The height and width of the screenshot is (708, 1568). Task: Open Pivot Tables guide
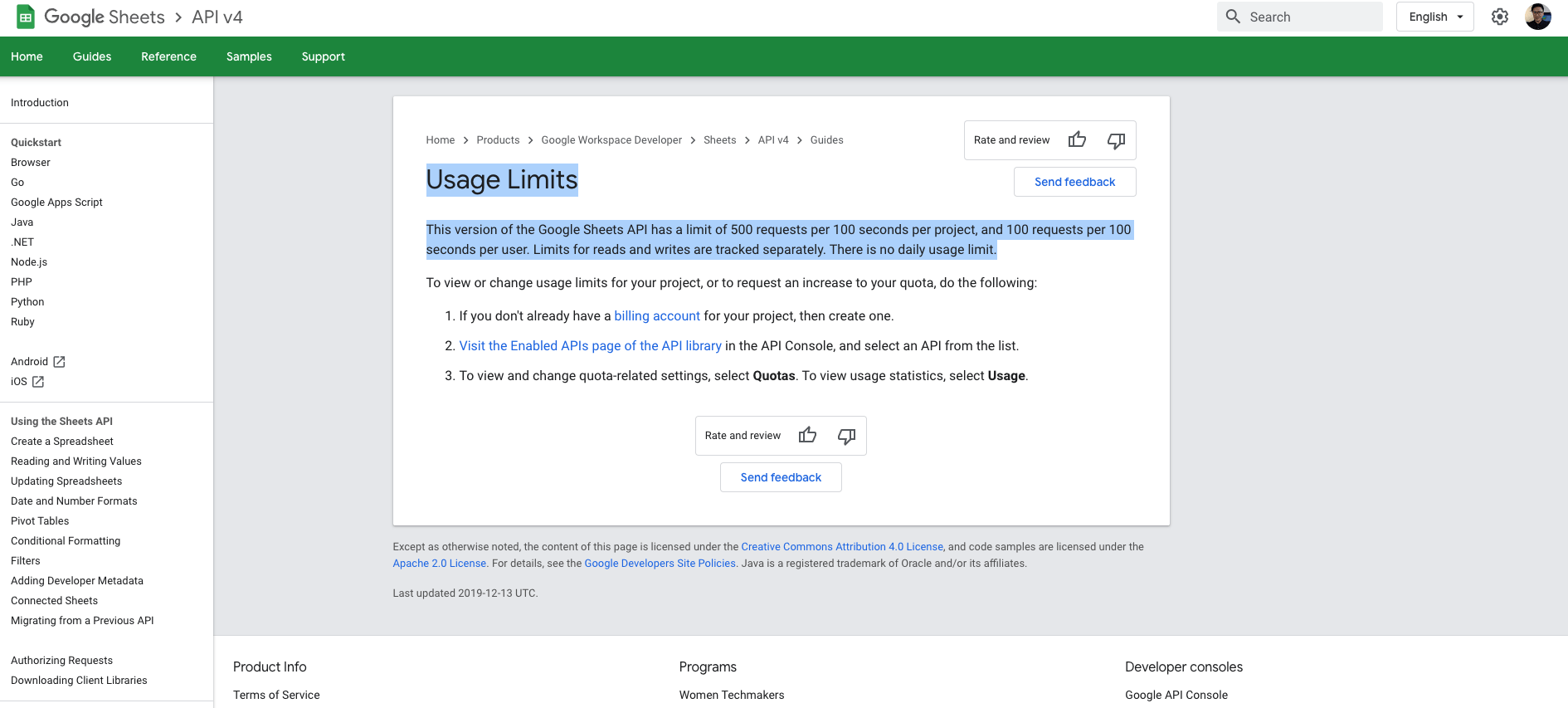coord(40,521)
